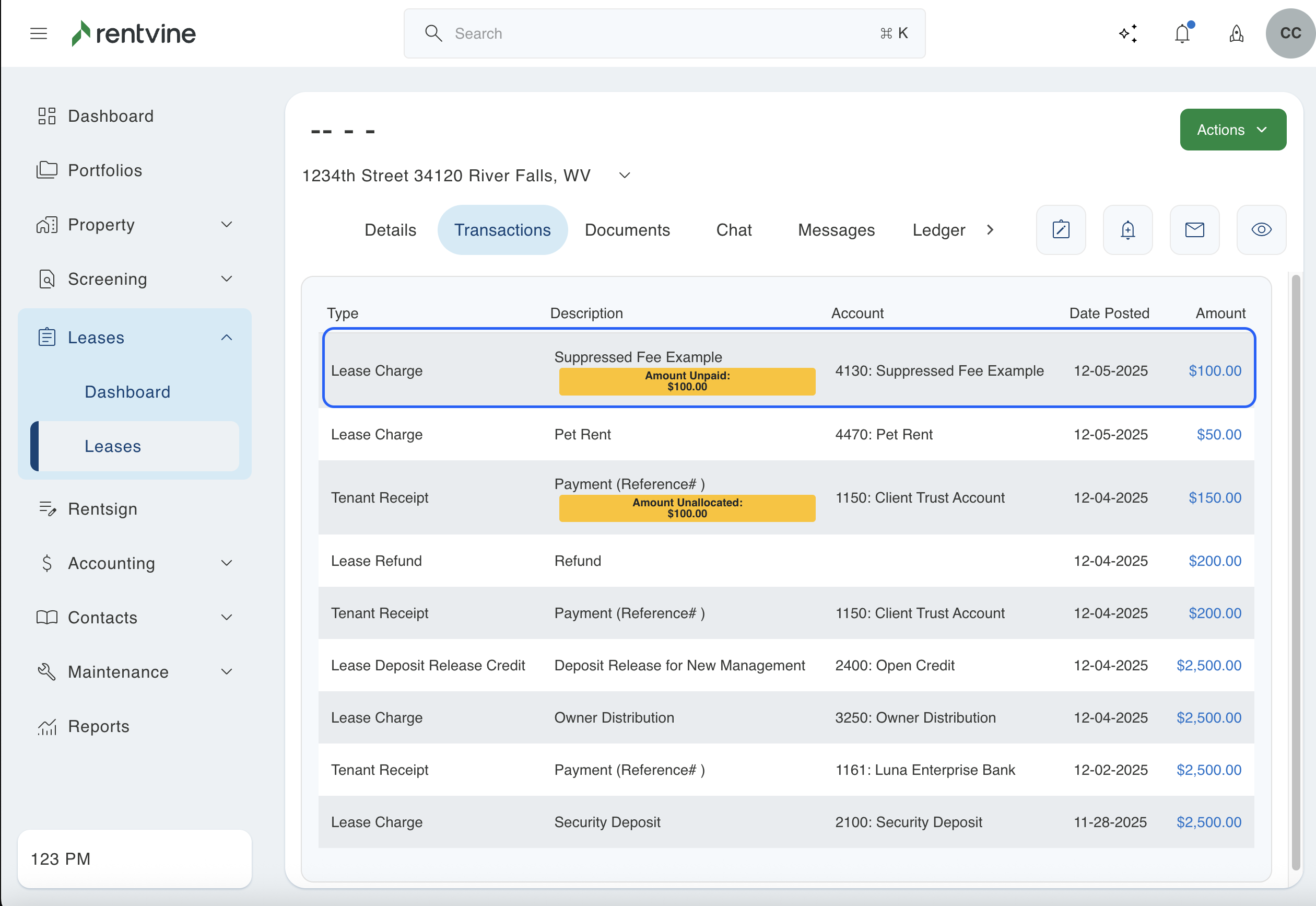The width and height of the screenshot is (1316, 906).
Task: Open the Leases Dashboard sub-item
Action: coord(127,392)
